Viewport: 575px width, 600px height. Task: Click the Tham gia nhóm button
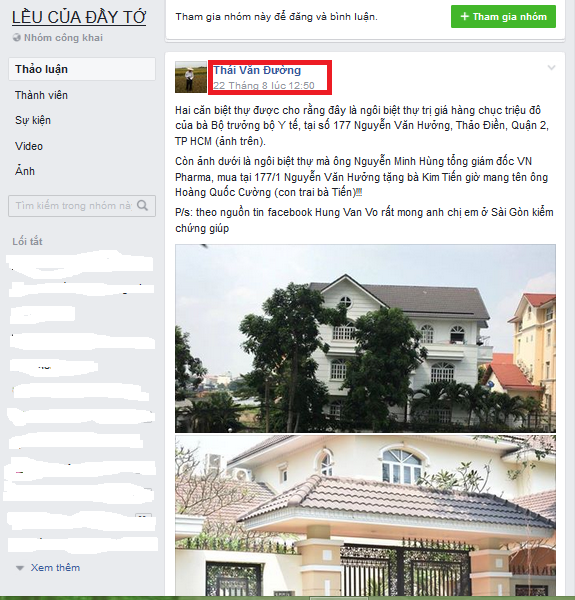[503, 16]
